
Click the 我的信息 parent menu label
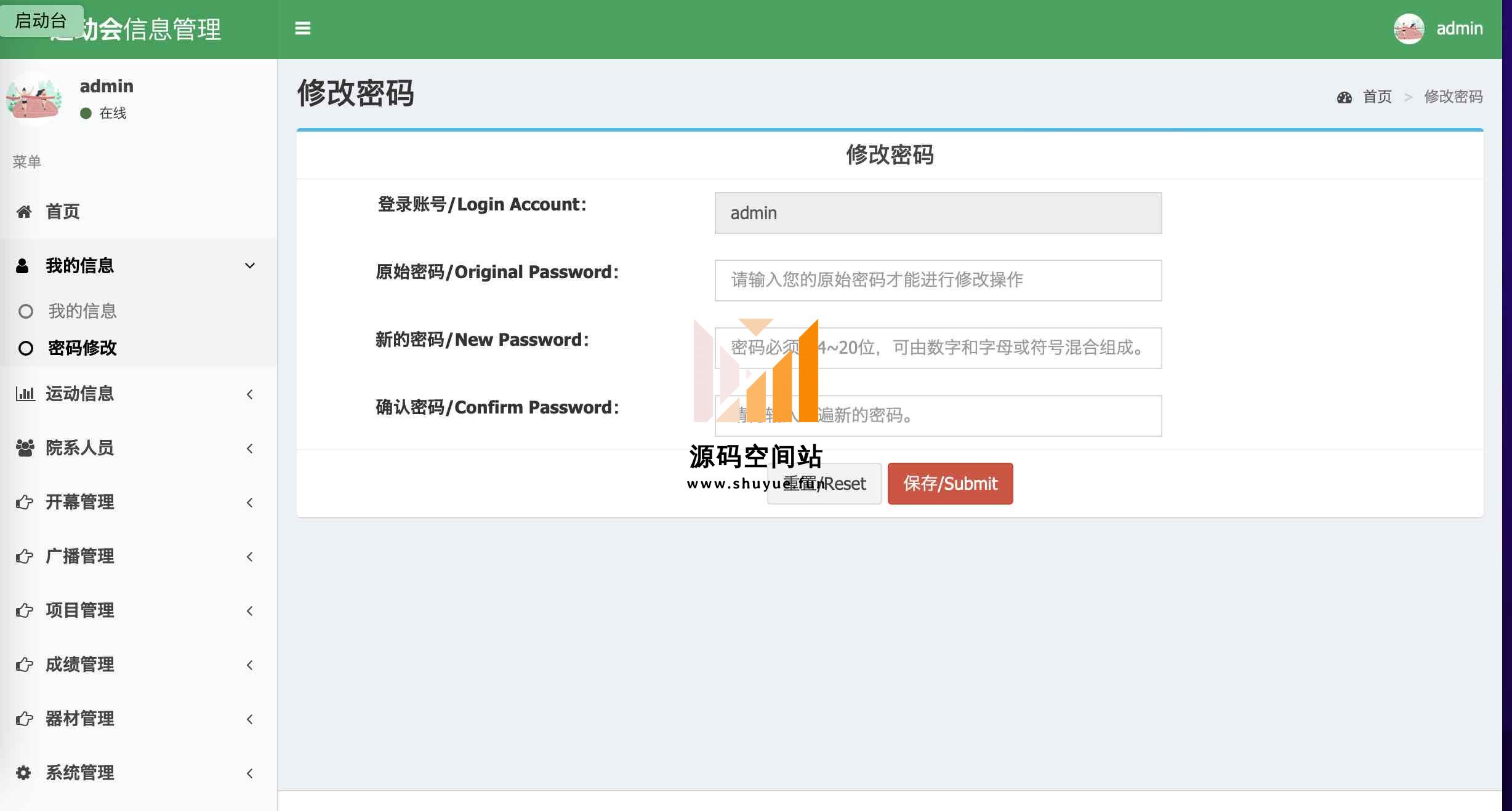click(x=80, y=266)
